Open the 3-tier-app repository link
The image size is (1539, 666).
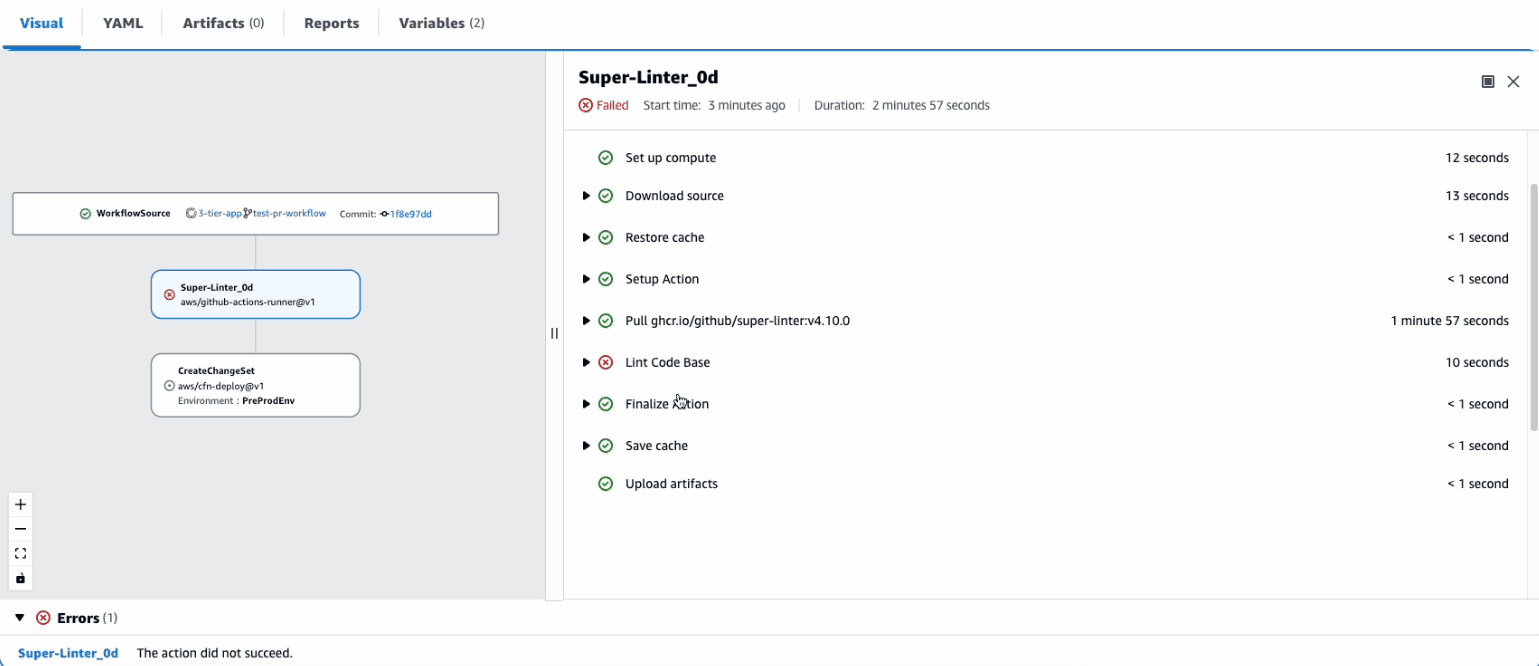point(220,213)
